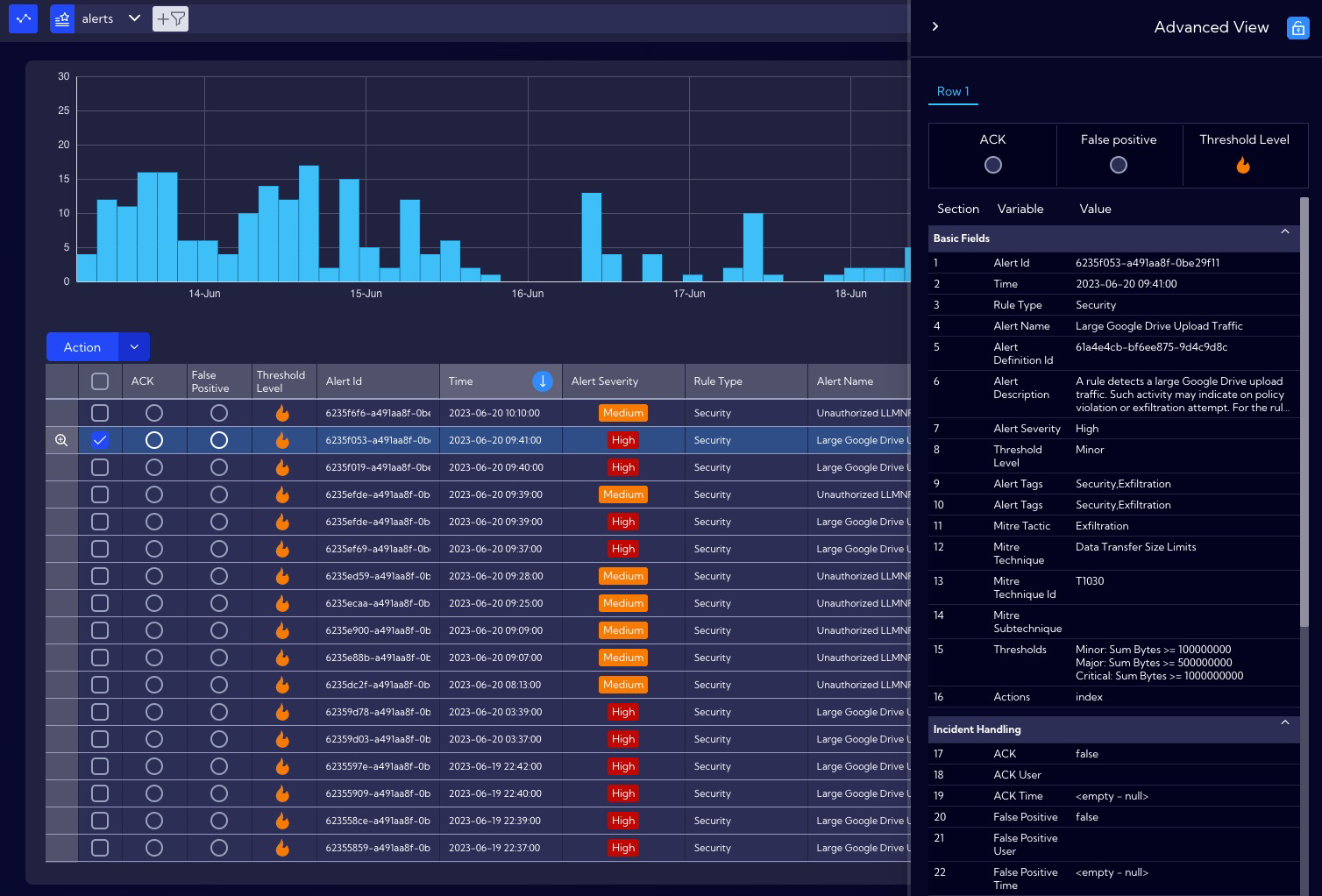Image resolution: width=1322 pixels, height=896 pixels.
Task: Click the Threshold Level column header
Action: coord(284,381)
